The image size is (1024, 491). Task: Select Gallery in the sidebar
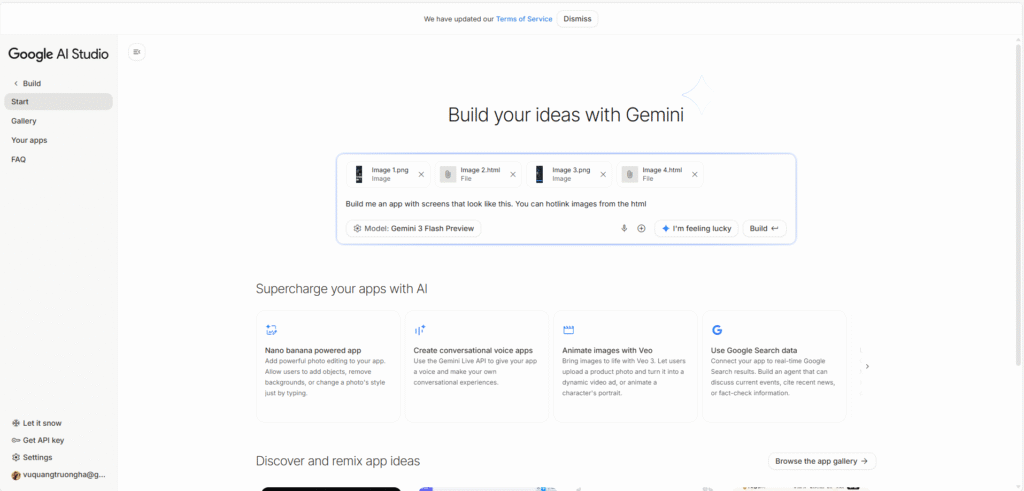point(24,121)
